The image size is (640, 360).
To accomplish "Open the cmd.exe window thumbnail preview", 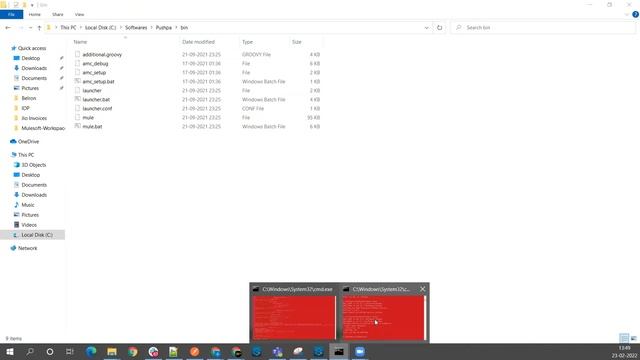I will pos(294,318).
